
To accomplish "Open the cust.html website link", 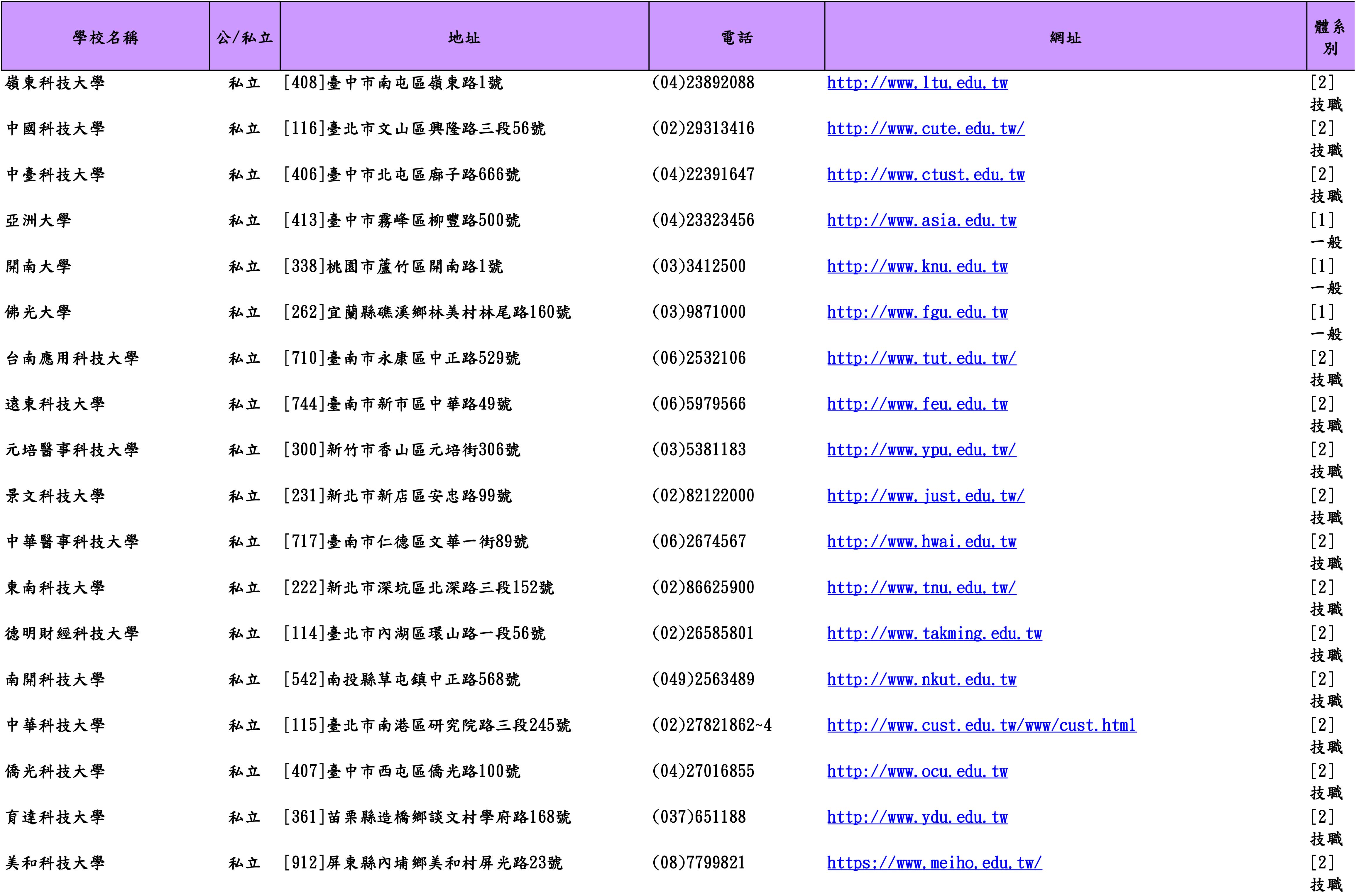I will (x=981, y=726).
